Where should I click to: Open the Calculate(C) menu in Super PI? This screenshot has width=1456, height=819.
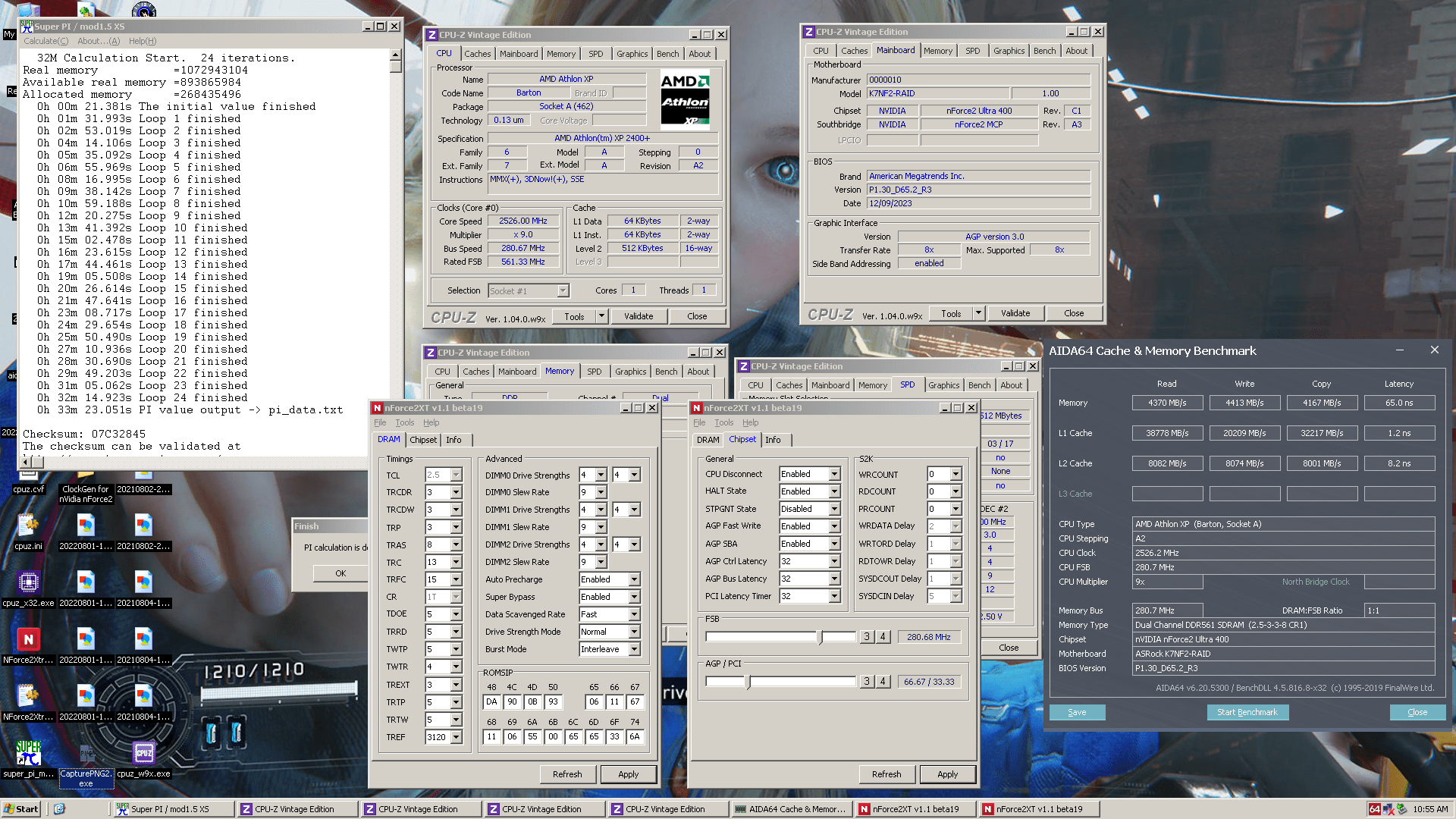click(x=45, y=41)
